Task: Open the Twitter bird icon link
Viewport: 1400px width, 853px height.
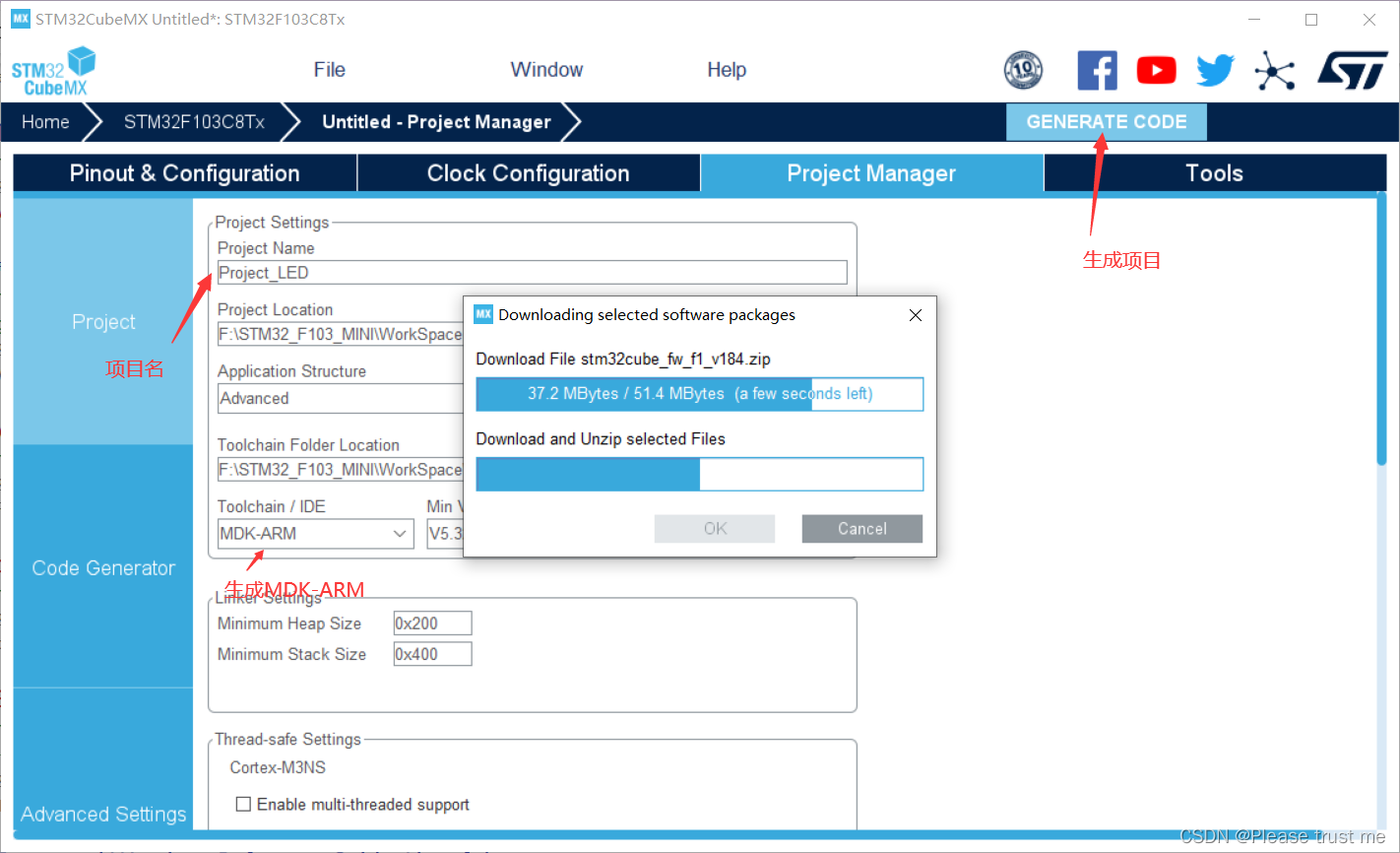Action: pyautogui.click(x=1215, y=70)
